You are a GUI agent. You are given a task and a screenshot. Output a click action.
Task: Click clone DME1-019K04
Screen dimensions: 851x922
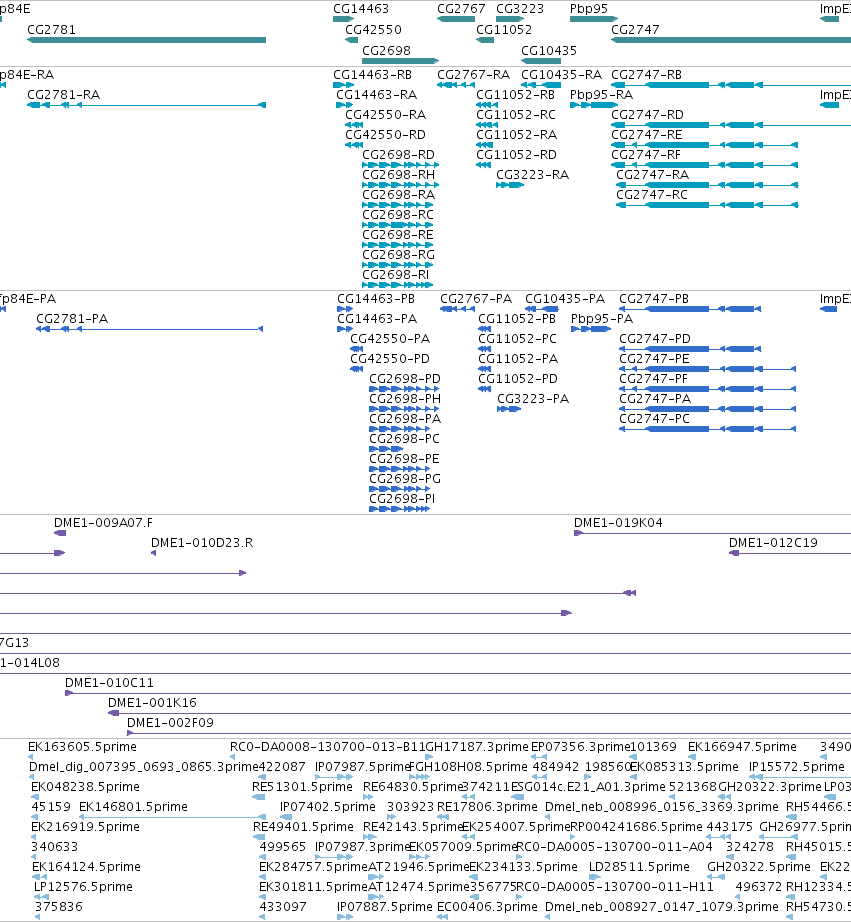(618, 523)
